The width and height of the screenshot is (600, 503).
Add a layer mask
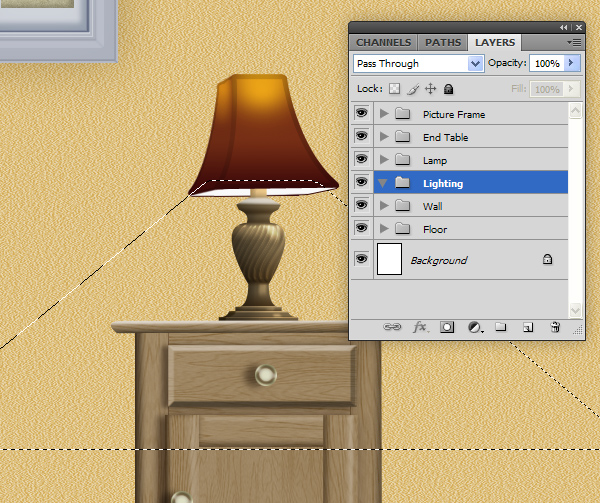pyautogui.click(x=447, y=326)
